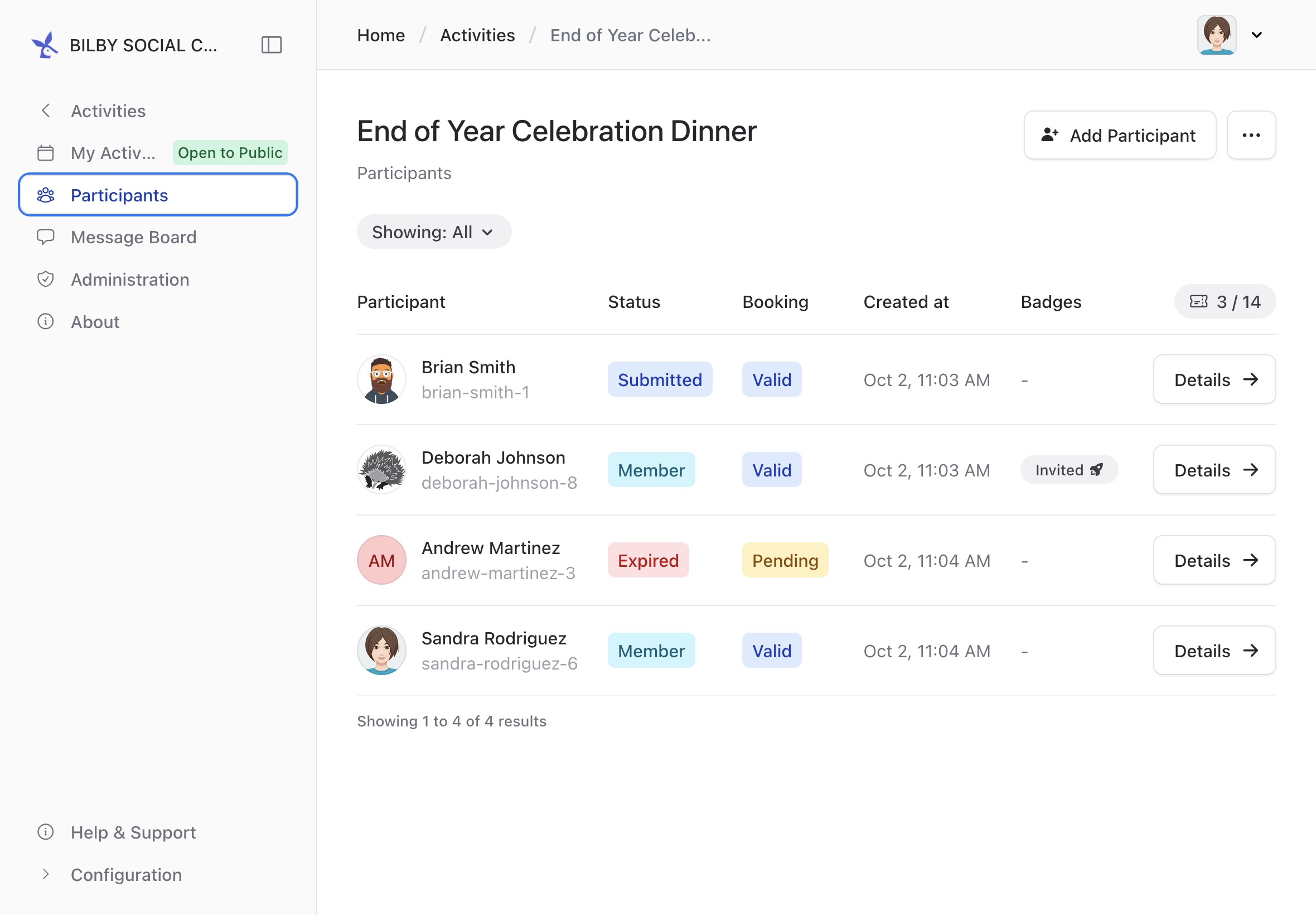
Task: Go back using the Activities chevron arrow
Action: [46, 110]
